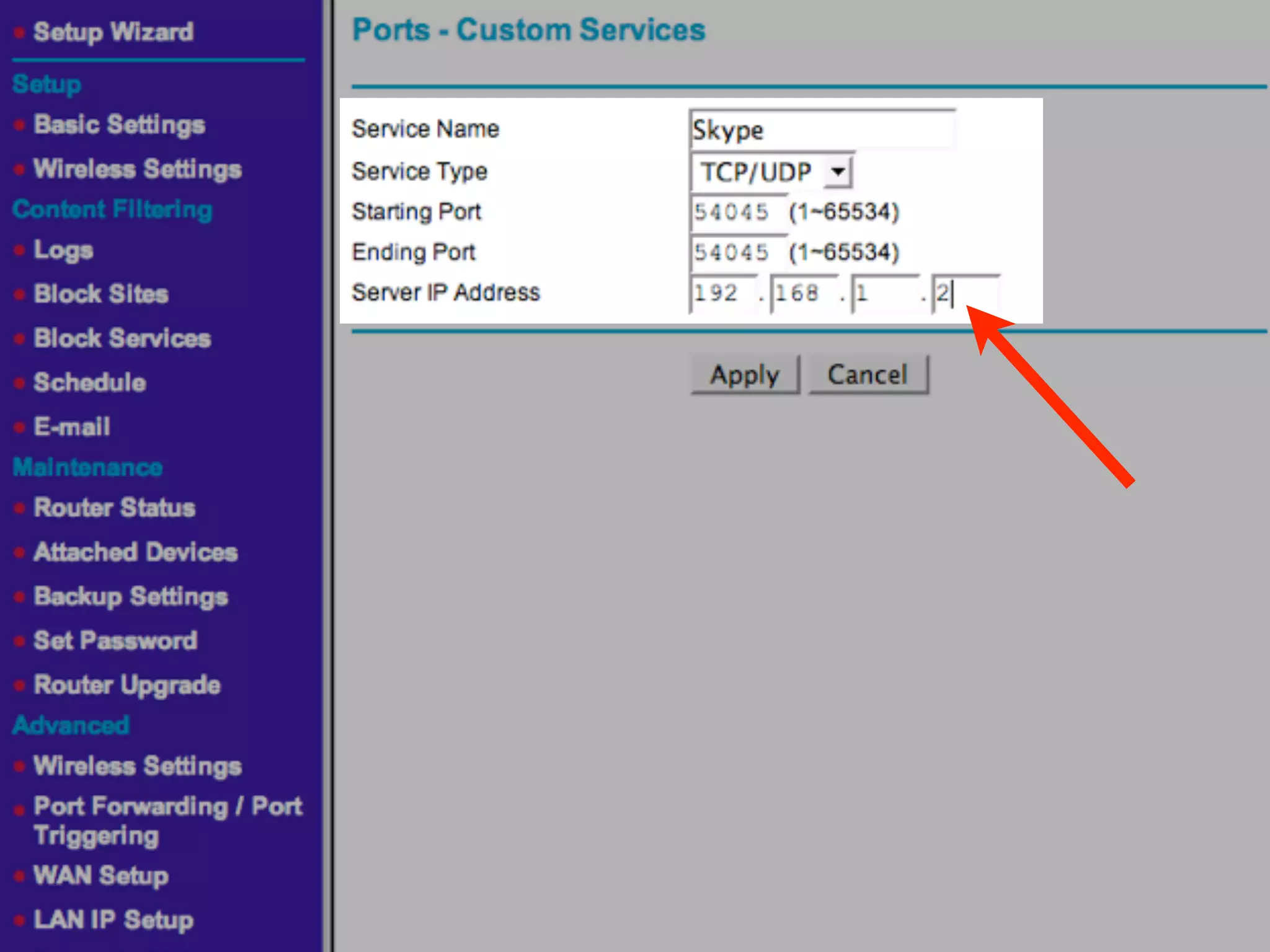Click the Apply button
The image size is (1270, 952).
[x=745, y=374]
